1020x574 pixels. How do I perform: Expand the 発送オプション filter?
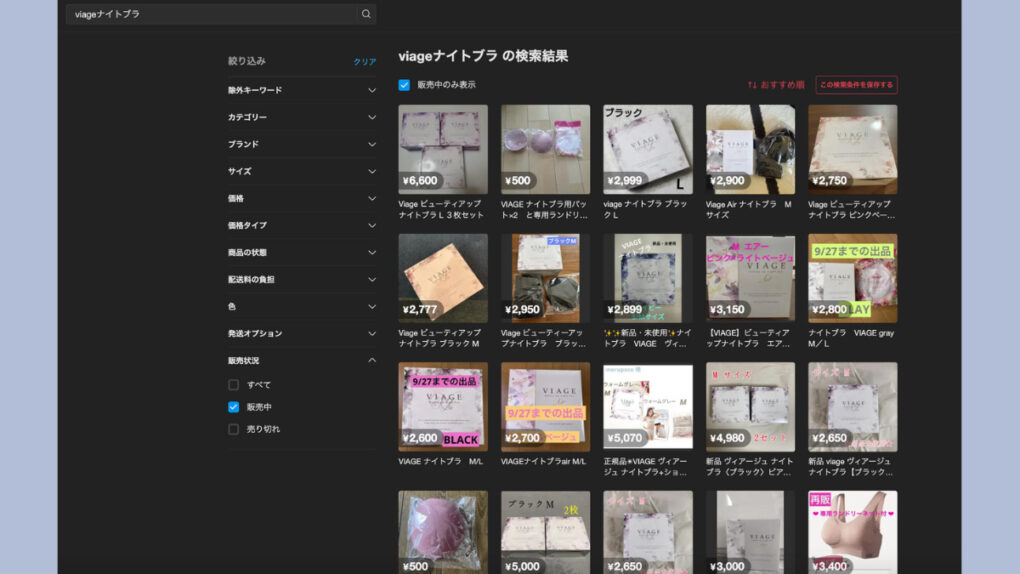pyautogui.click(x=302, y=333)
